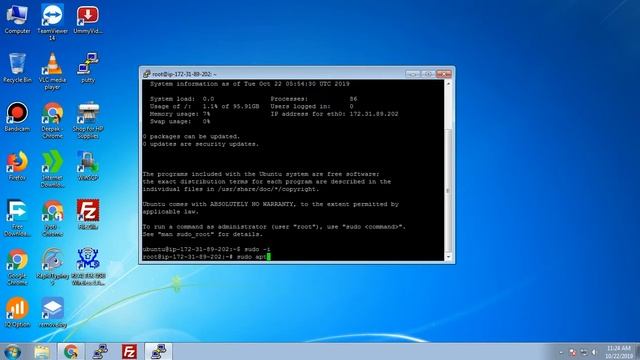Viewport: 640px width, 360px height.
Task: Open the Google Chrome desktop shortcut
Action: tap(17, 267)
